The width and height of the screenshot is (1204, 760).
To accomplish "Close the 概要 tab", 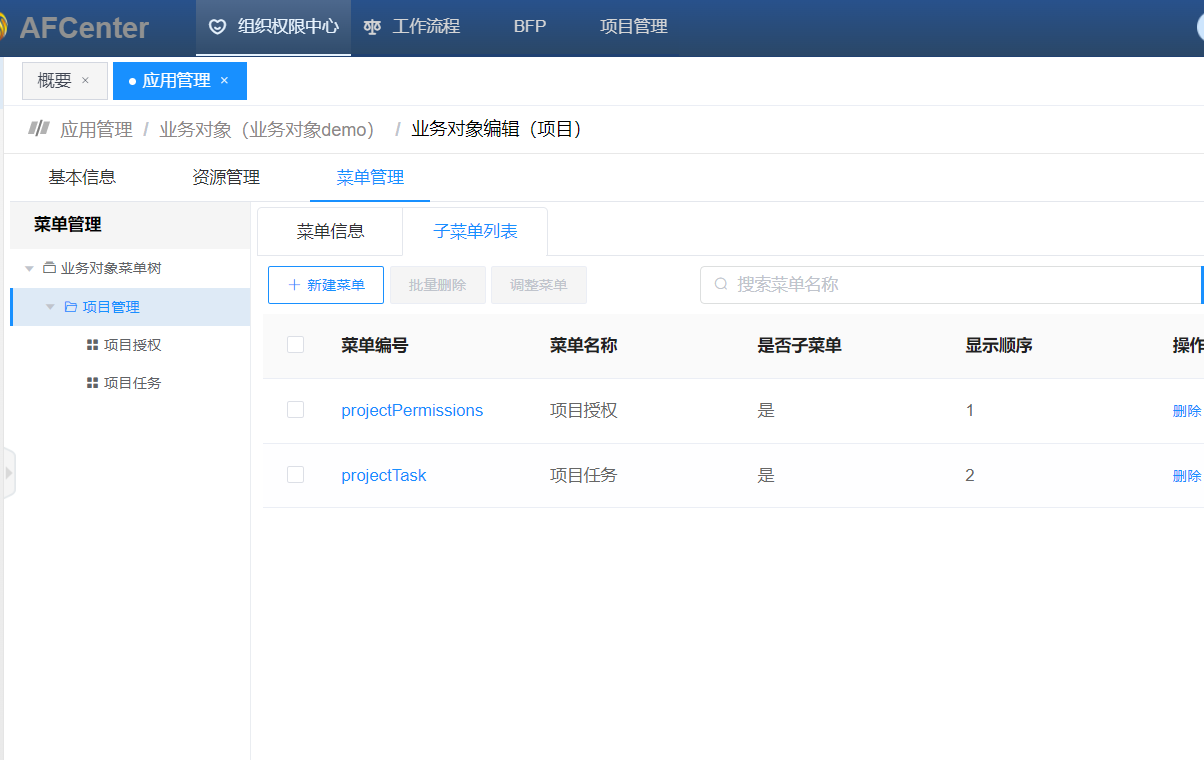I will (85, 81).
